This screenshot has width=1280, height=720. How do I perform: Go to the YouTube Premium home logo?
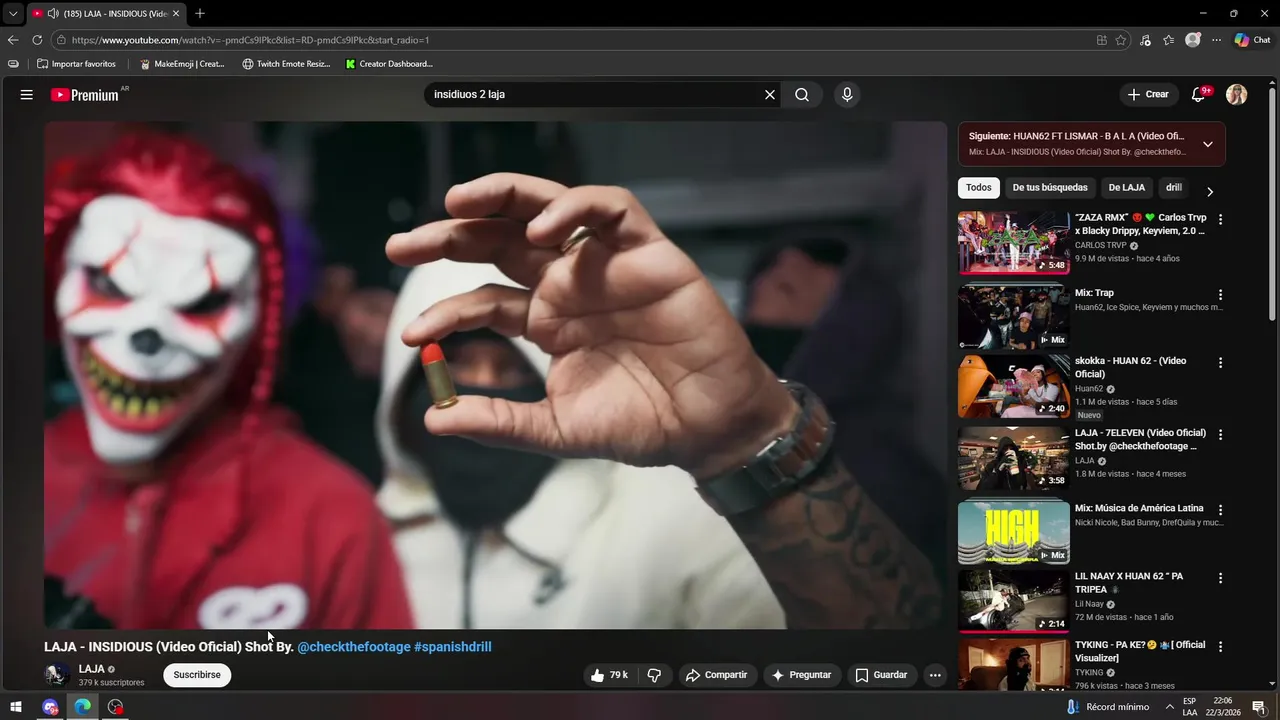point(85,95)
